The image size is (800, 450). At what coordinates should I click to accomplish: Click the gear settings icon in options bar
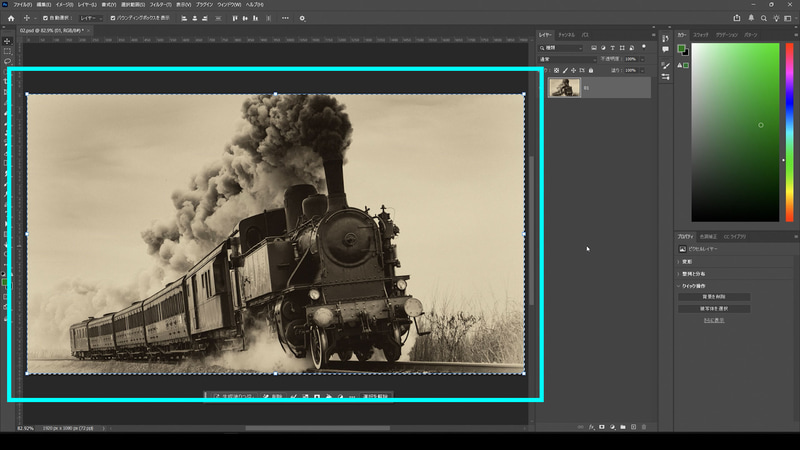tap(302, 18)
